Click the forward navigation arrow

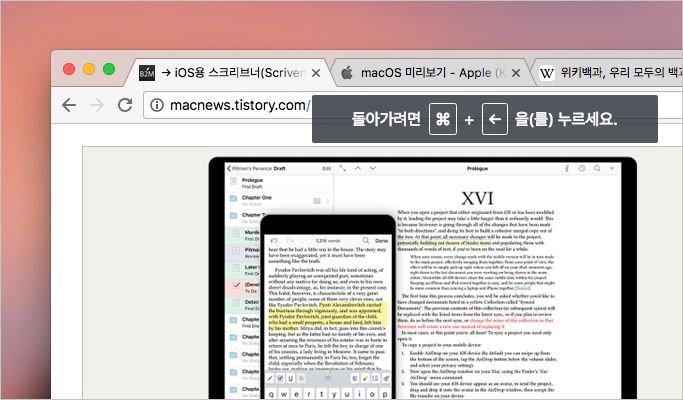[x=97, y=105]
